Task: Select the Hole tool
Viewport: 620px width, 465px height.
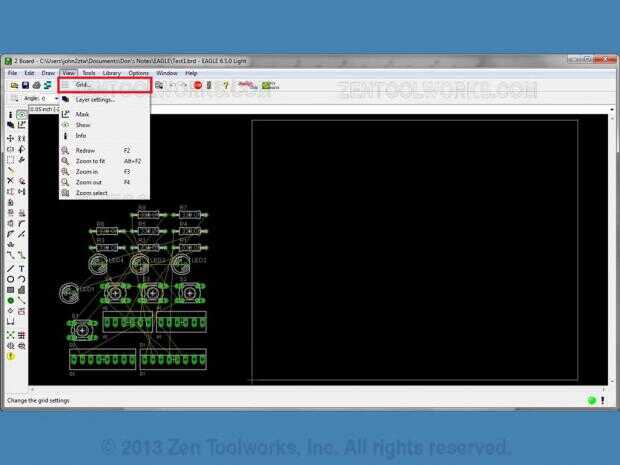Action: 10,311
